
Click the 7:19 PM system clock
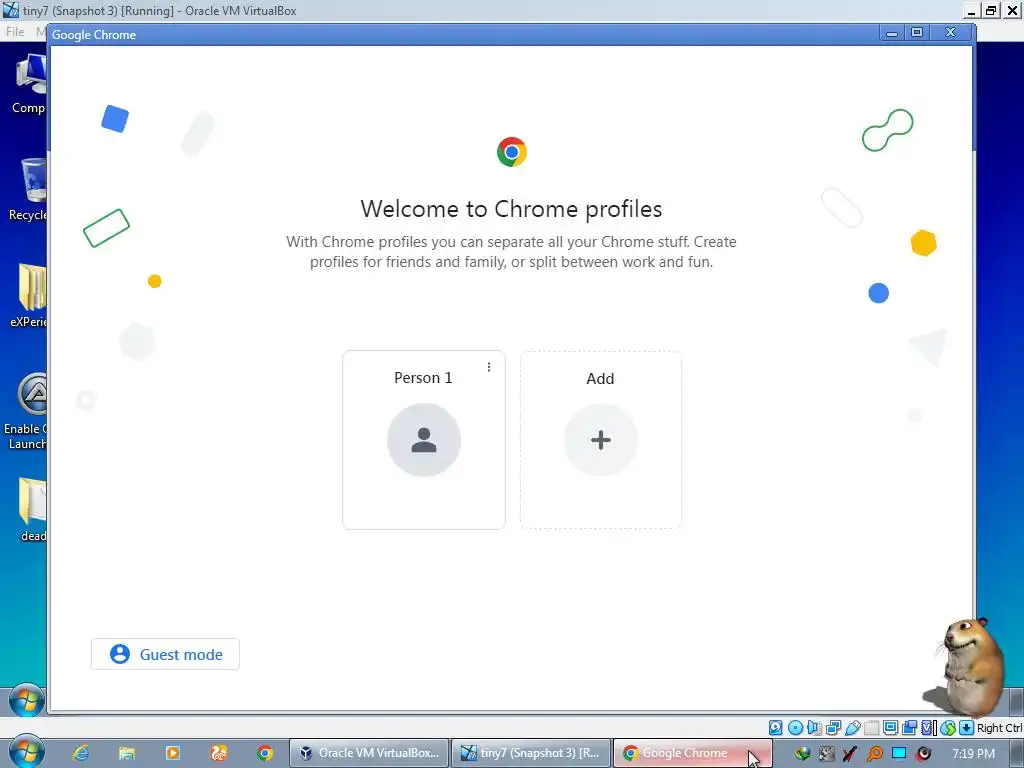tap(973, 754)
